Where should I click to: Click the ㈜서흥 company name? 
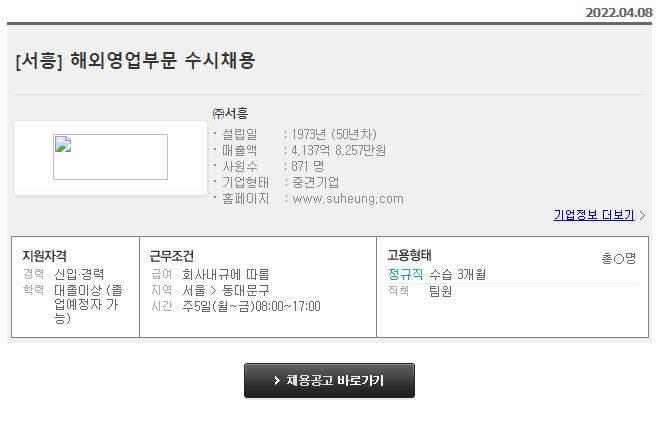(230, 113)
